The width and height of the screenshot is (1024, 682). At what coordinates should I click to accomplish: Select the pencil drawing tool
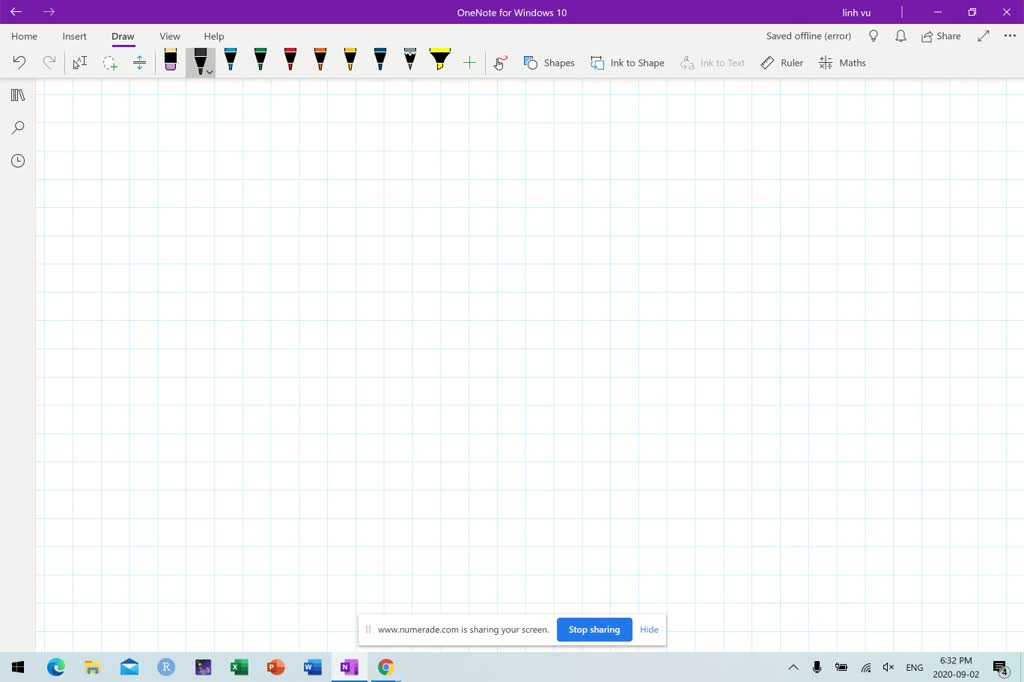(410, 62)
